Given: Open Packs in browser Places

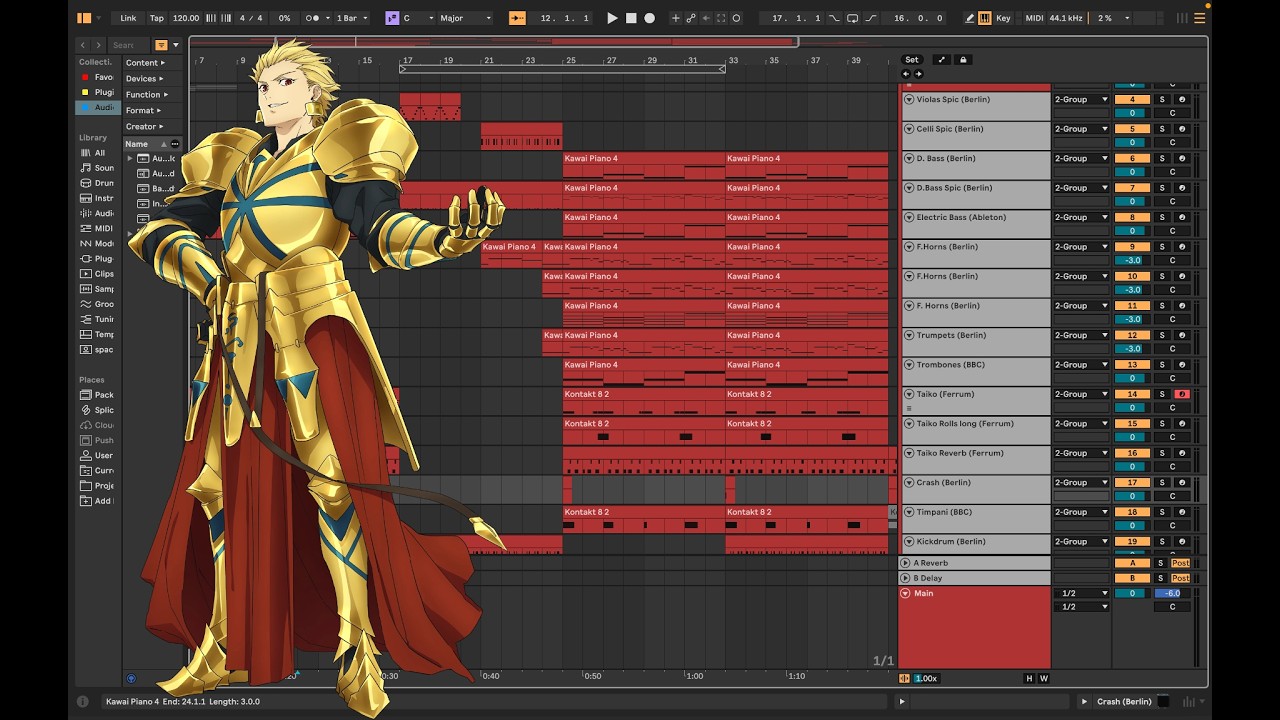Looking at the screenshot, I should (x=98, y=395).
